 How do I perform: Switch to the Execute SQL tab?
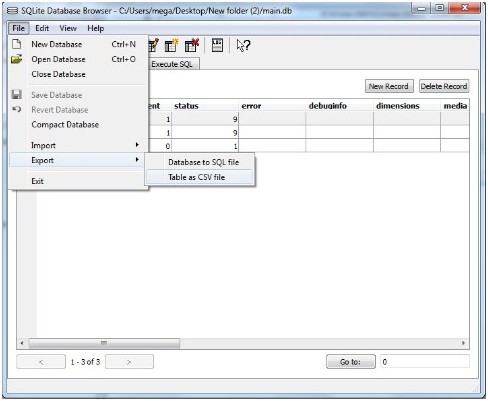[173, 64]
